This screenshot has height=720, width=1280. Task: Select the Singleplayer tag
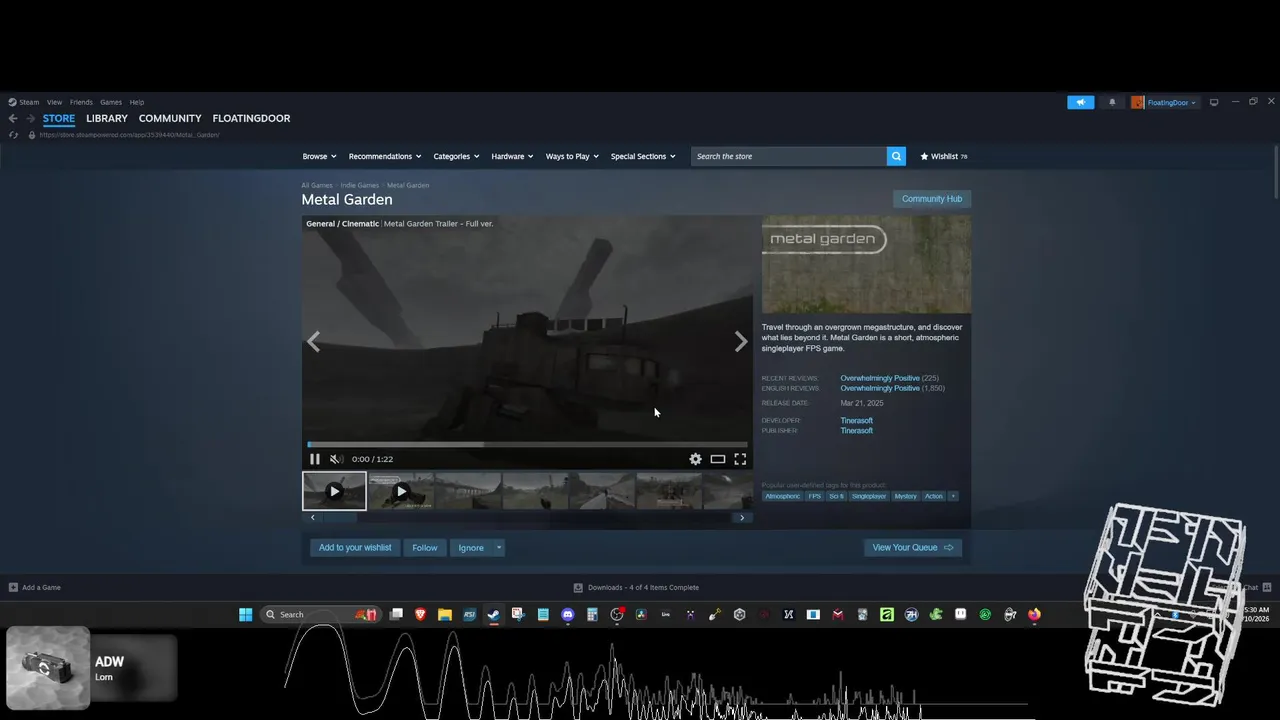tap(869, 496)
